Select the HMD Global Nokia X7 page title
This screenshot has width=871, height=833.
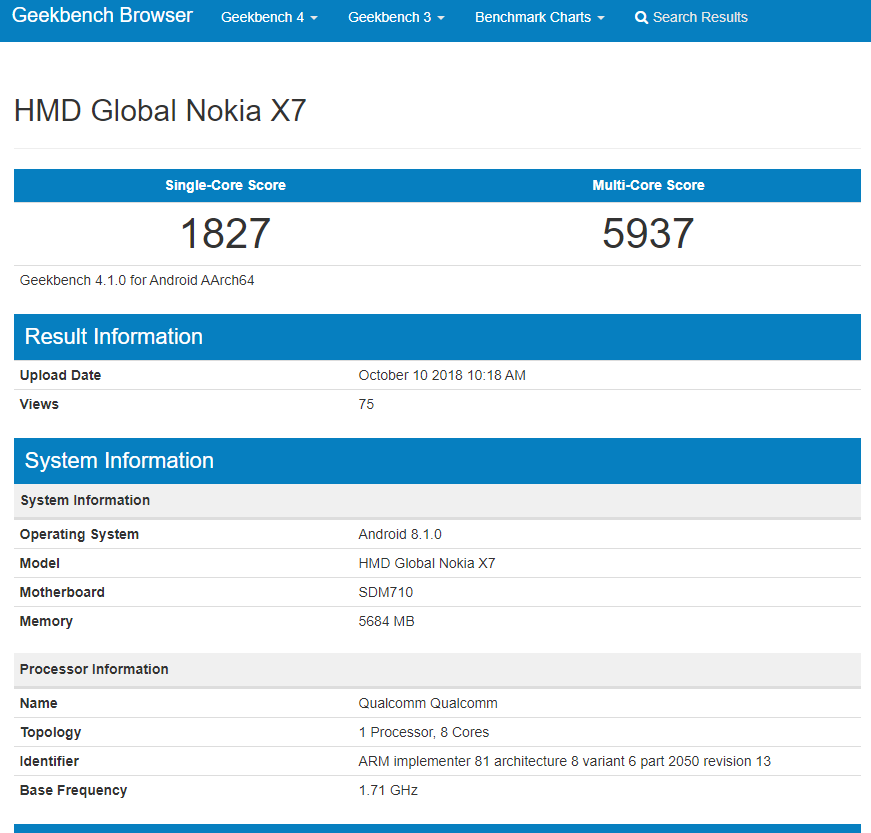160,111
